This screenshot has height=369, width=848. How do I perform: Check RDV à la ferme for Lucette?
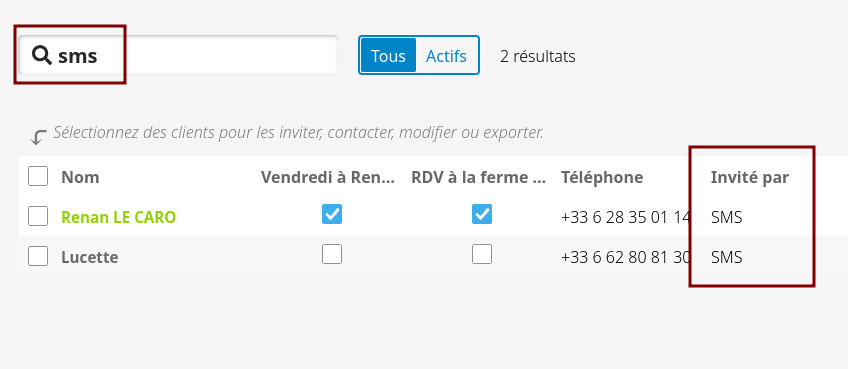point(481,254)
